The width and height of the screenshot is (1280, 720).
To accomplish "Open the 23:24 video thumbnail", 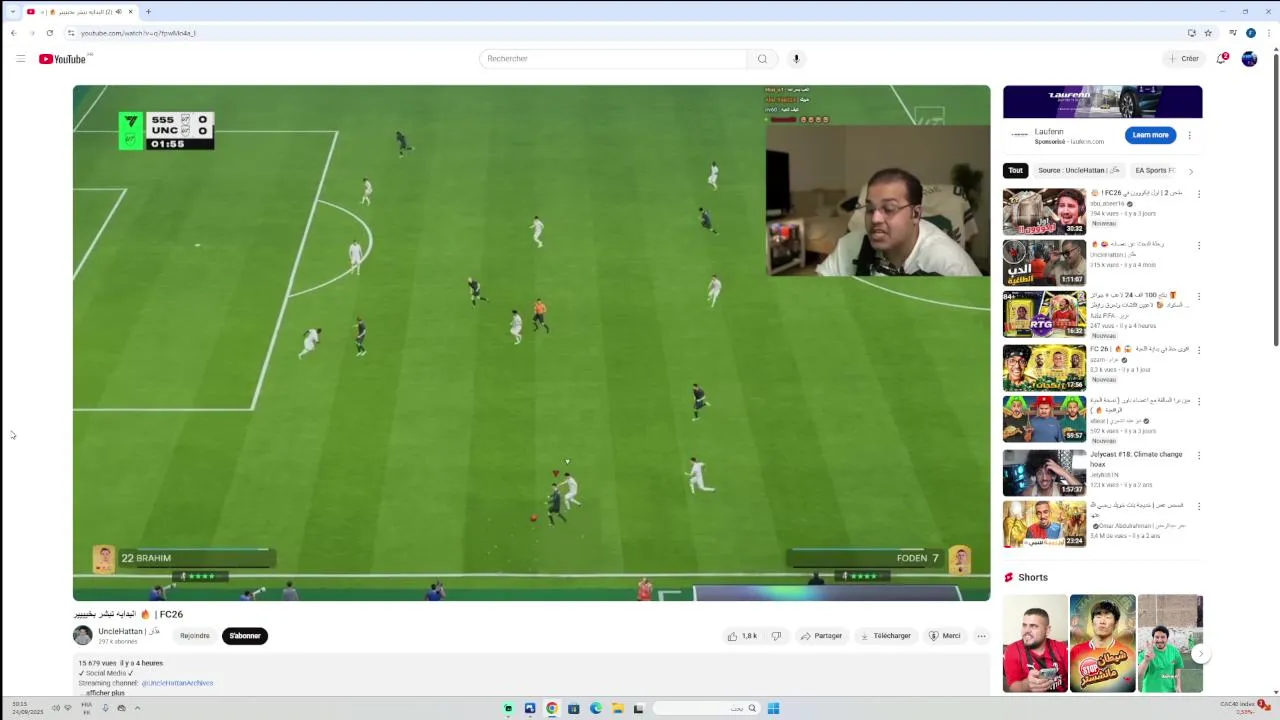I will click(1044, 523).
